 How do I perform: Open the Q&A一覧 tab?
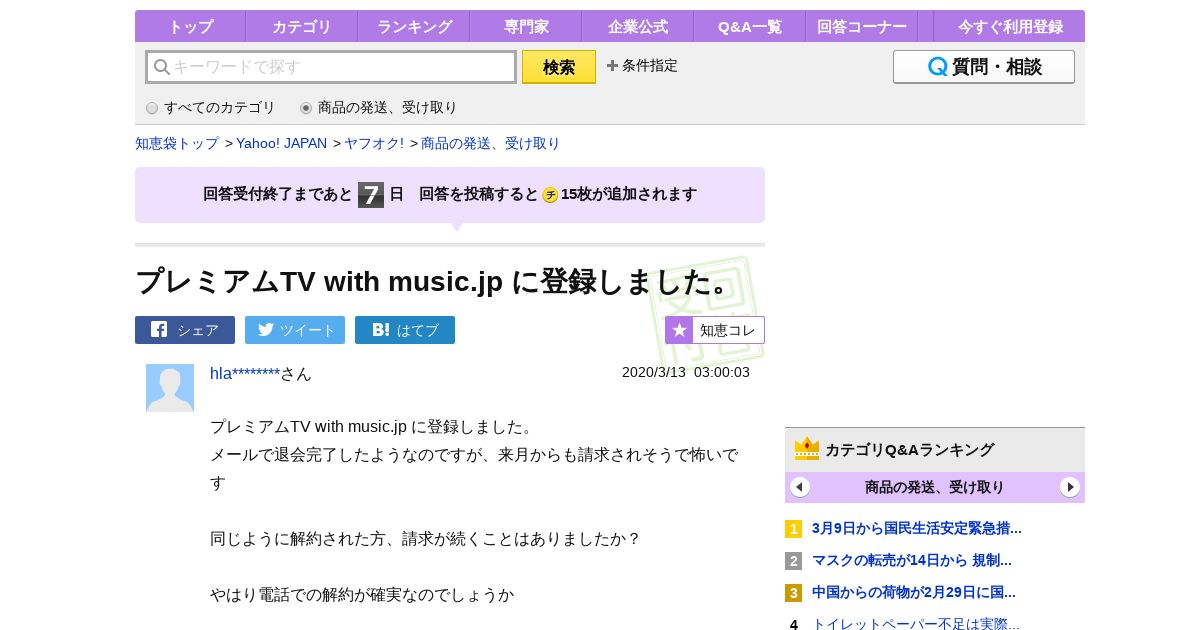750,27
